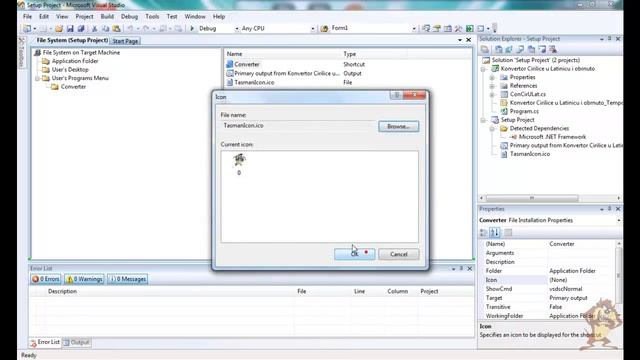Click the Copy toolbar icon

click(x=105, y=29)
